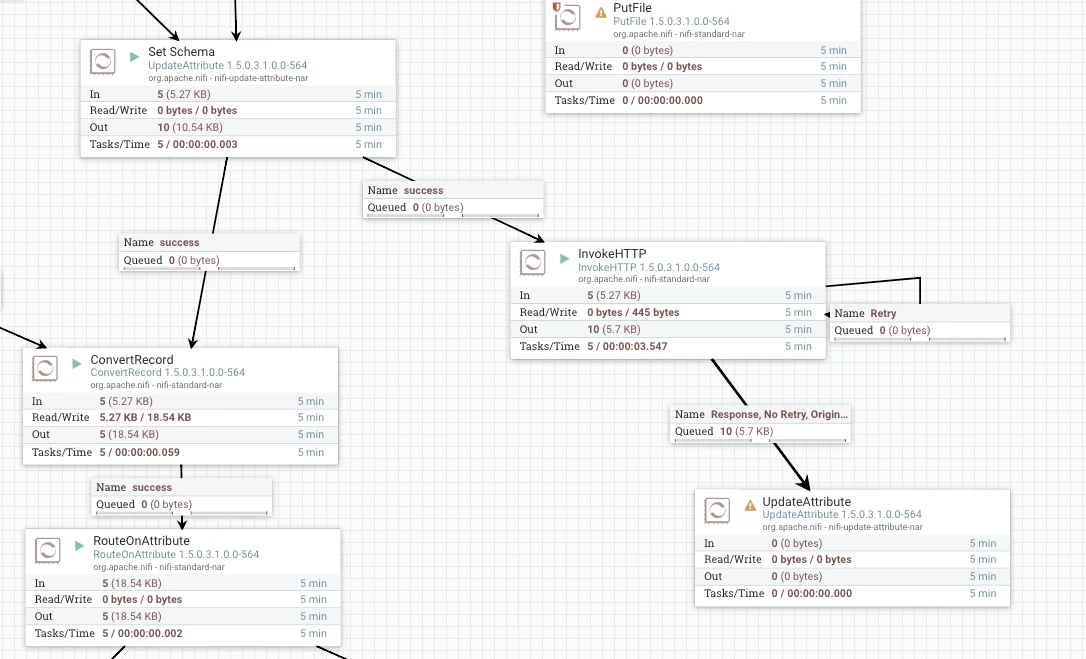Select the Retry connection label
This screenshot has width=1086, height=659.
coord(920,322)
